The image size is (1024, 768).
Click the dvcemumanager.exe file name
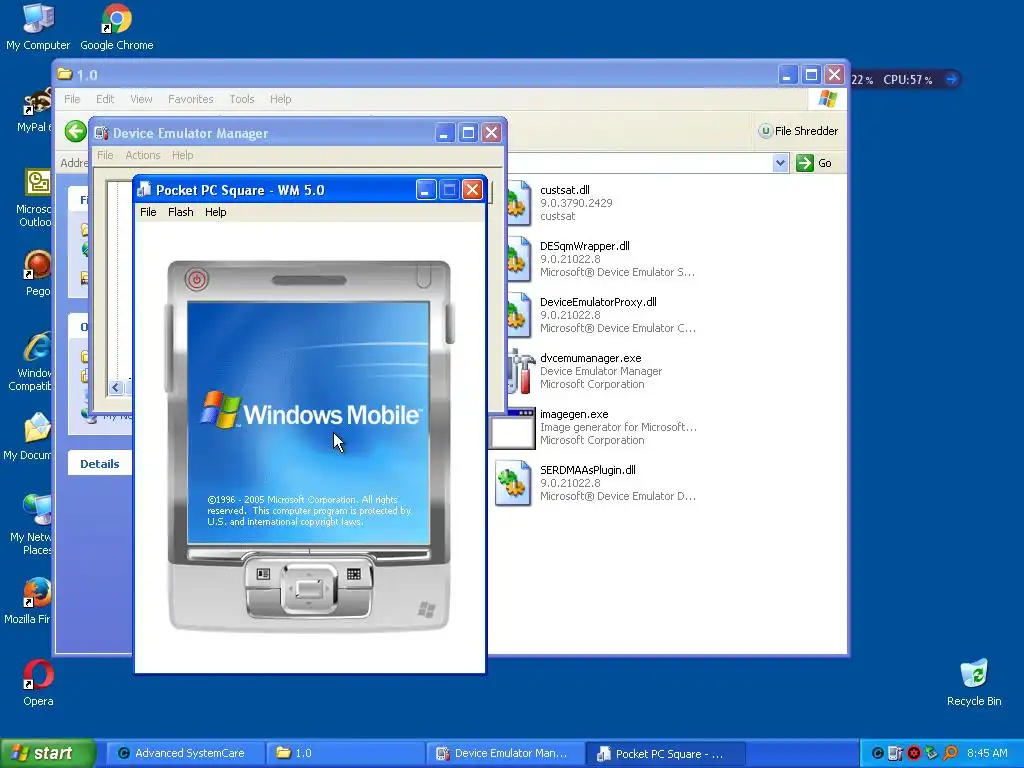point(591,359)
